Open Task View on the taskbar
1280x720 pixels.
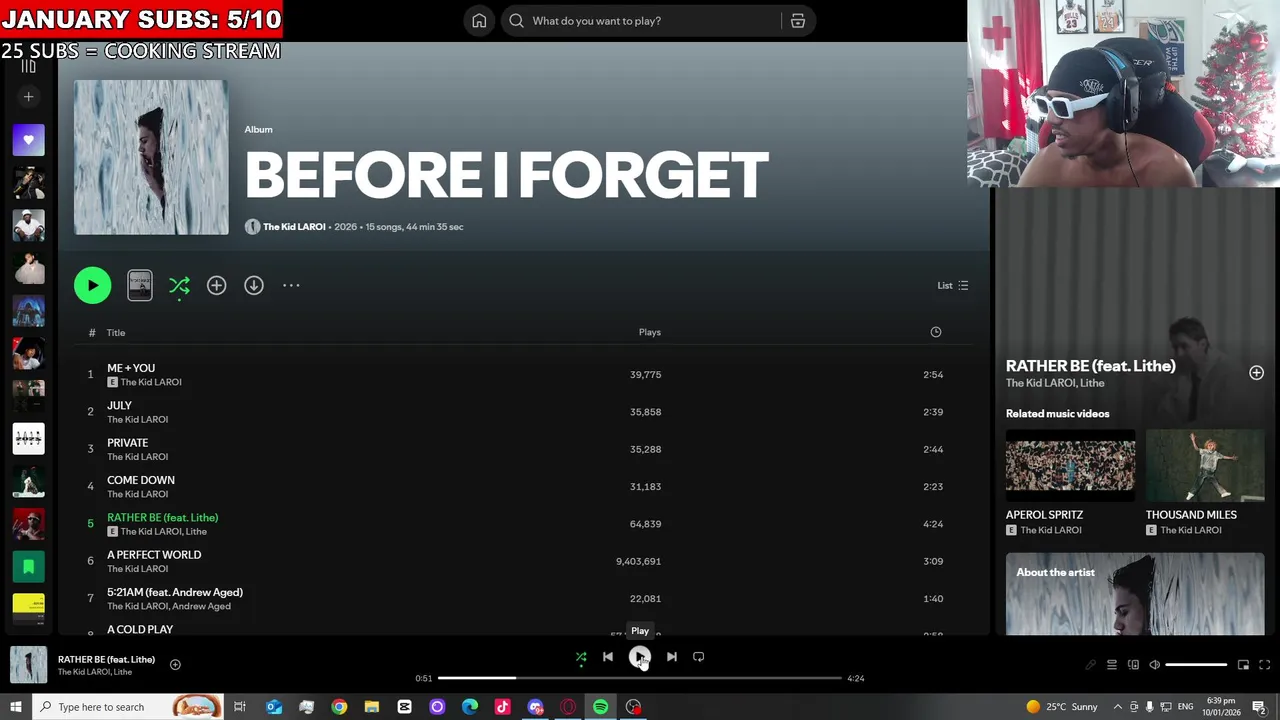(x=240, y=707)
